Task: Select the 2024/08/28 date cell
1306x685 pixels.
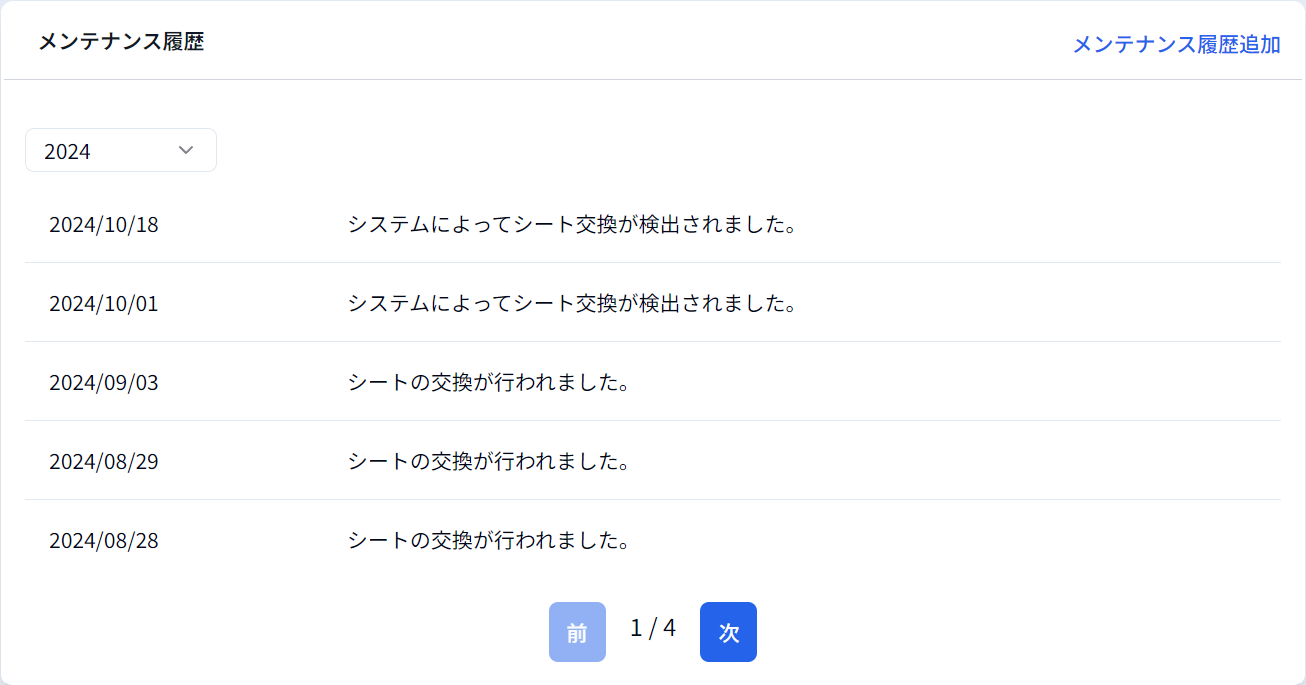Action: (x=104, y=540)
